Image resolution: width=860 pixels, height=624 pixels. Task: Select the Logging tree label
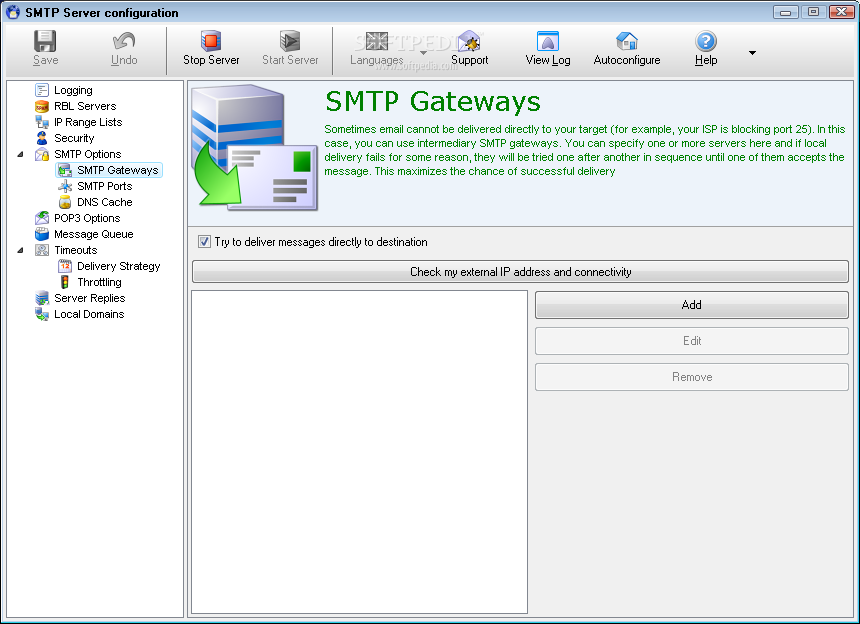pyautogui.click(x=73, y=90)
